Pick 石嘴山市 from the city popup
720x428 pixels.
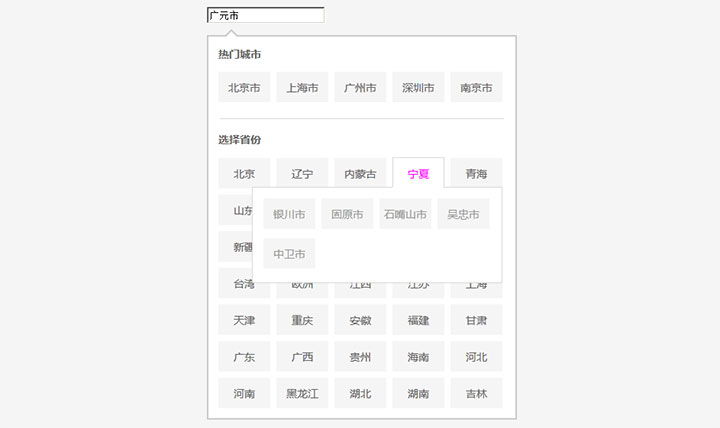point(405,214)
